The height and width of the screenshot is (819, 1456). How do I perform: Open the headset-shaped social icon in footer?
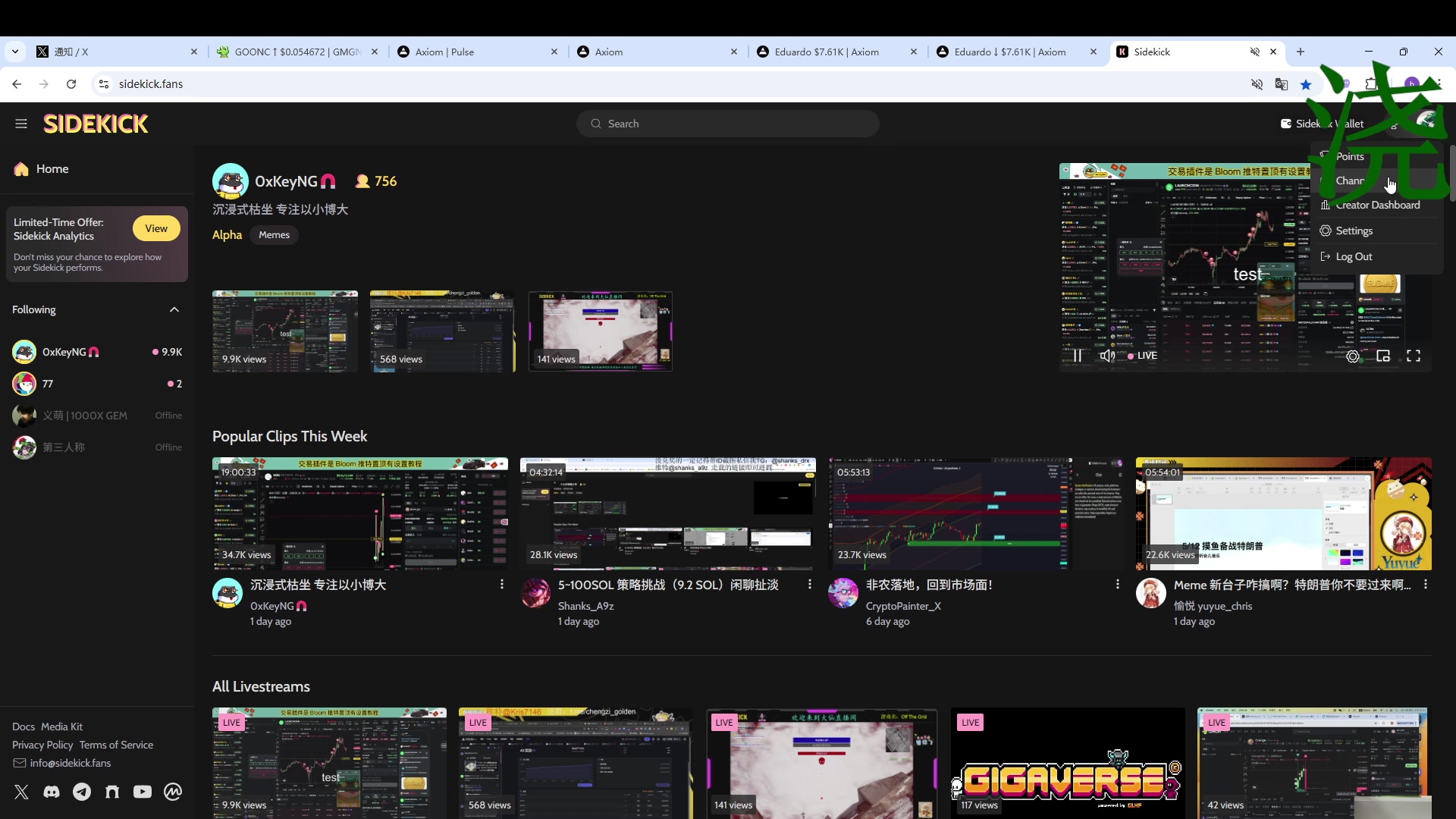112,792
